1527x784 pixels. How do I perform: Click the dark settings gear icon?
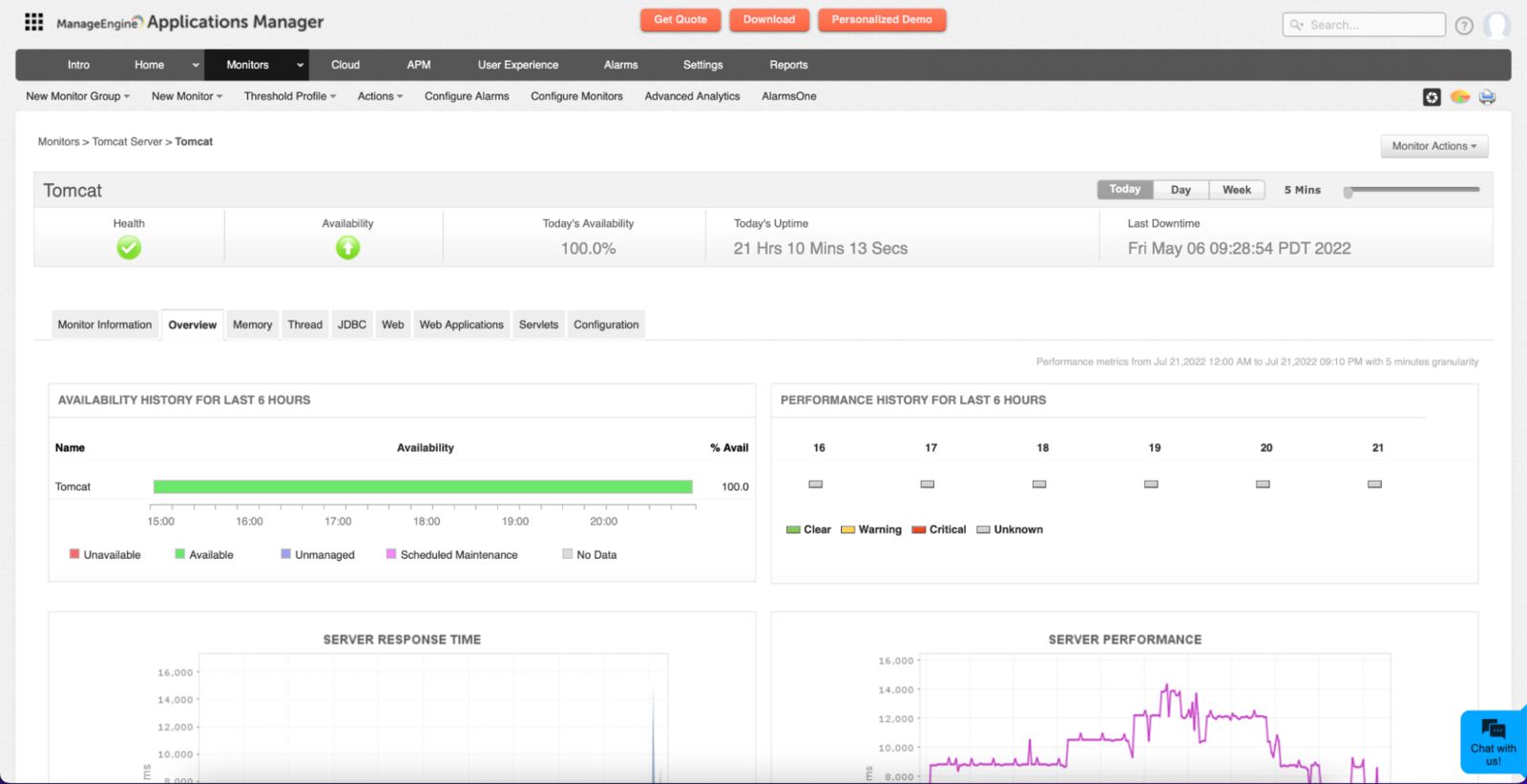click(1432, 97)
